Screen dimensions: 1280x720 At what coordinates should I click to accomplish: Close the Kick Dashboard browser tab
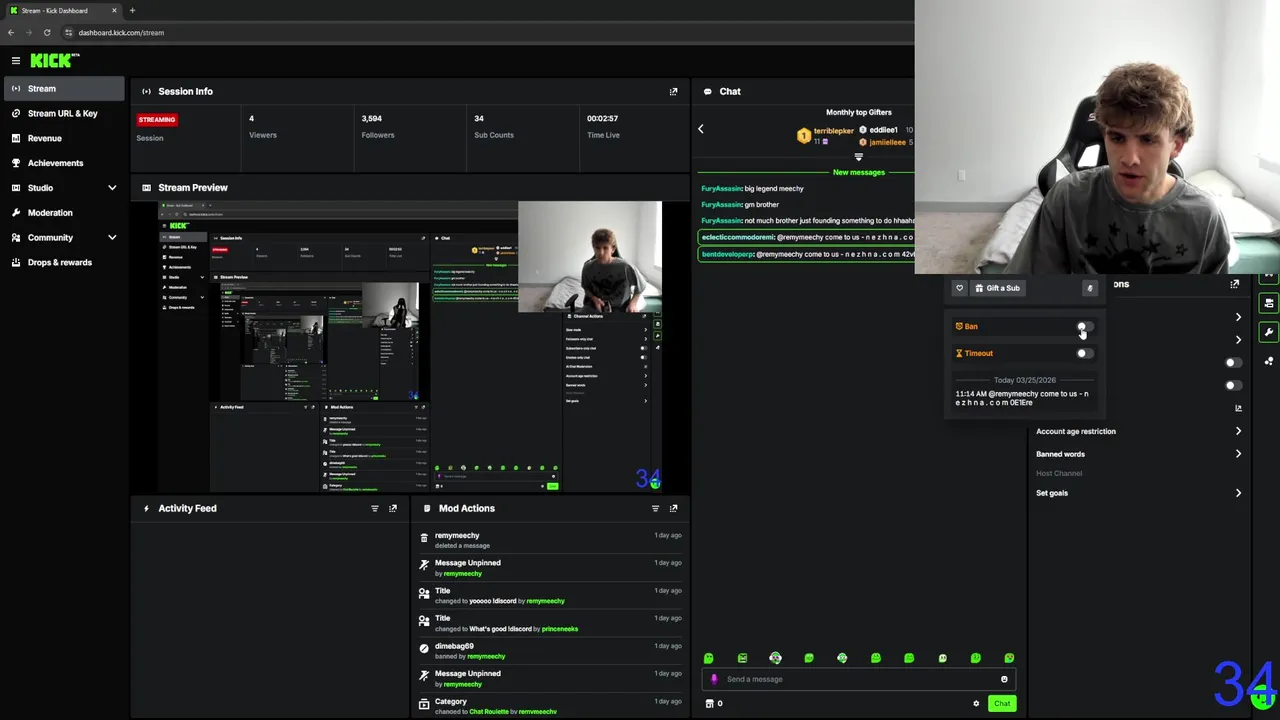tap(114, 10)
